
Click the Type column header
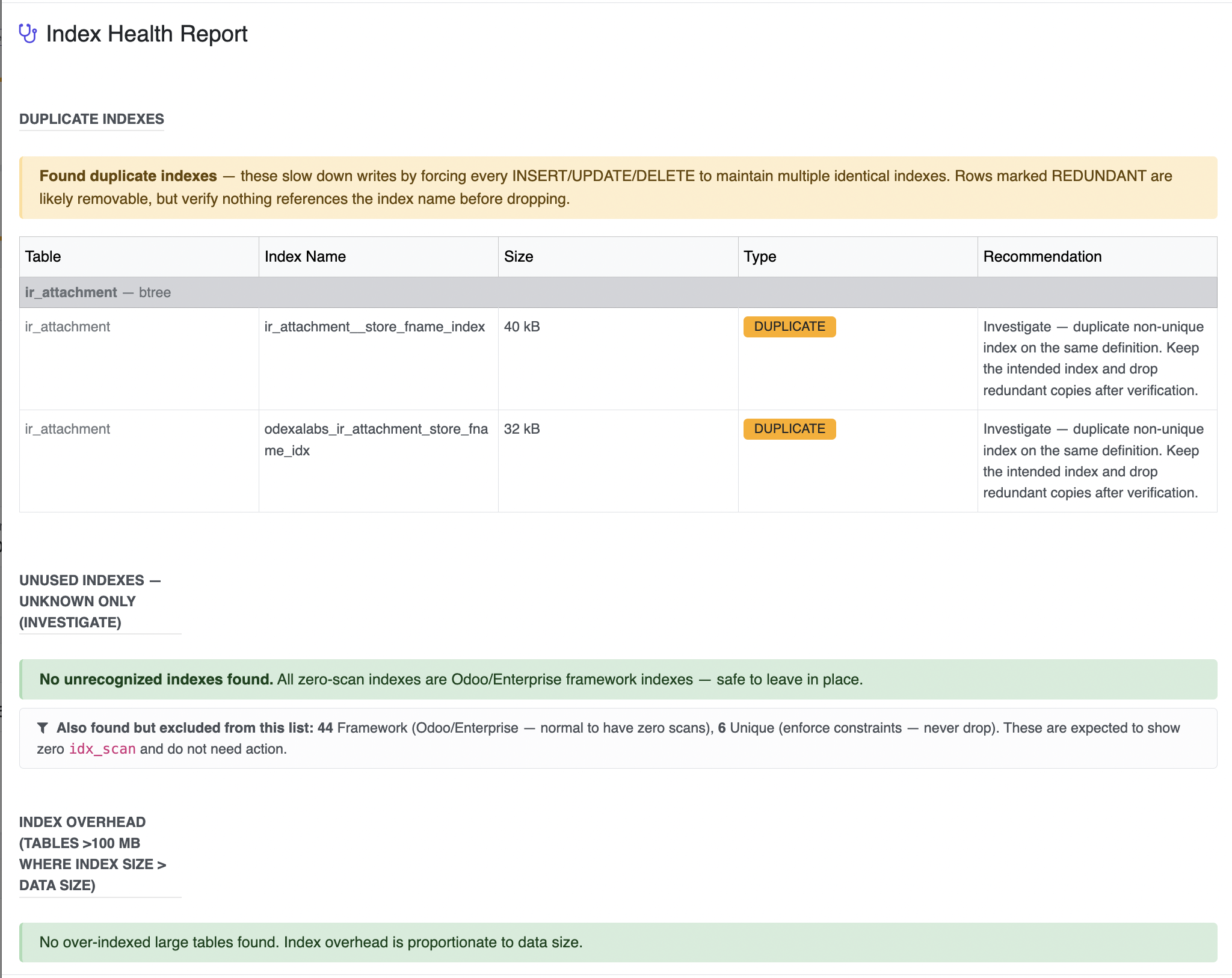[x=858, y=257]
